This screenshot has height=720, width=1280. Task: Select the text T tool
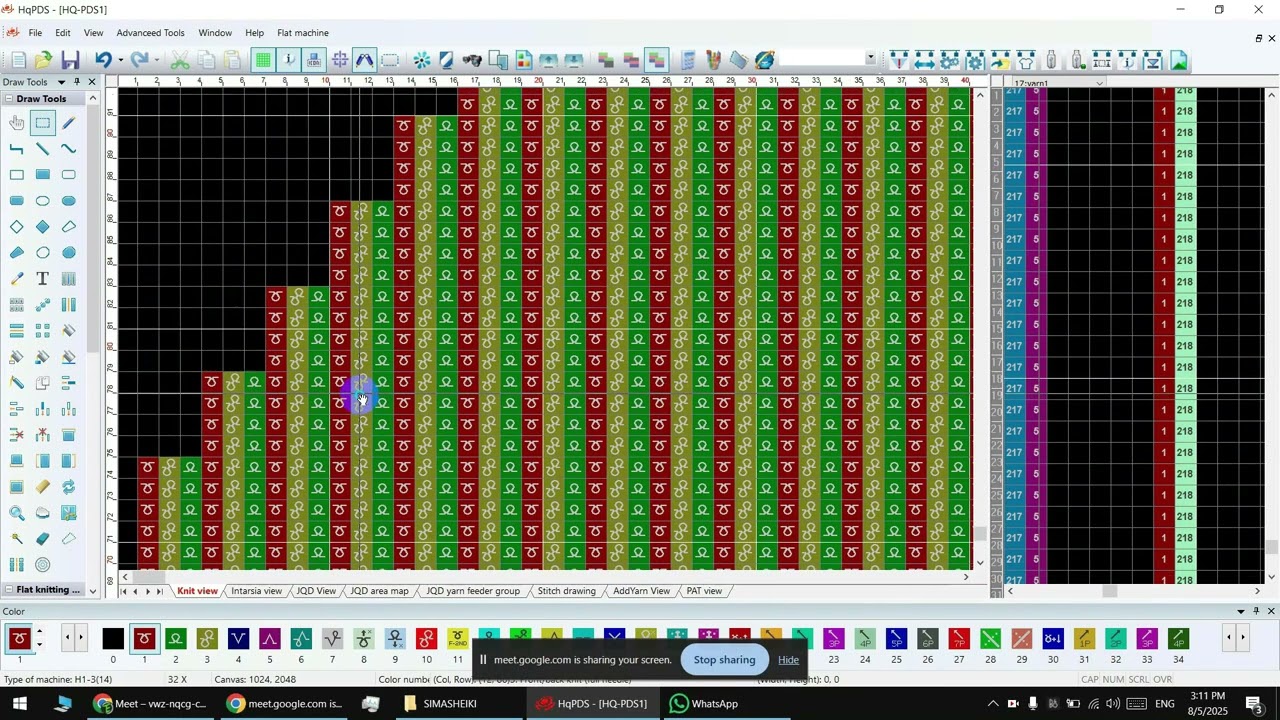pyautogui.click(x=43, y=279)
